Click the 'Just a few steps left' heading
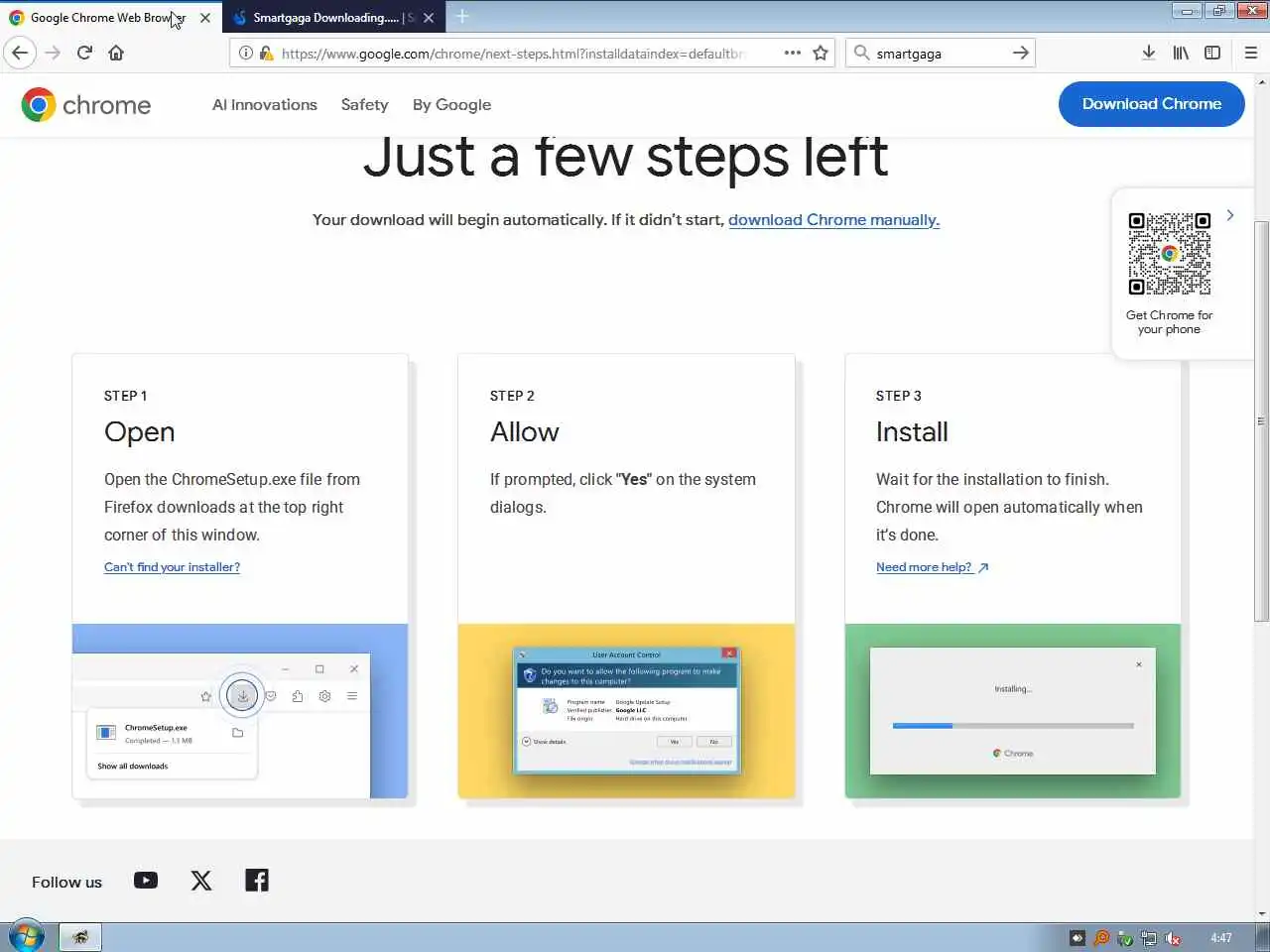The width and height of the screenshot is (1270, 952). pyautogui.click(x=625, y=157)
